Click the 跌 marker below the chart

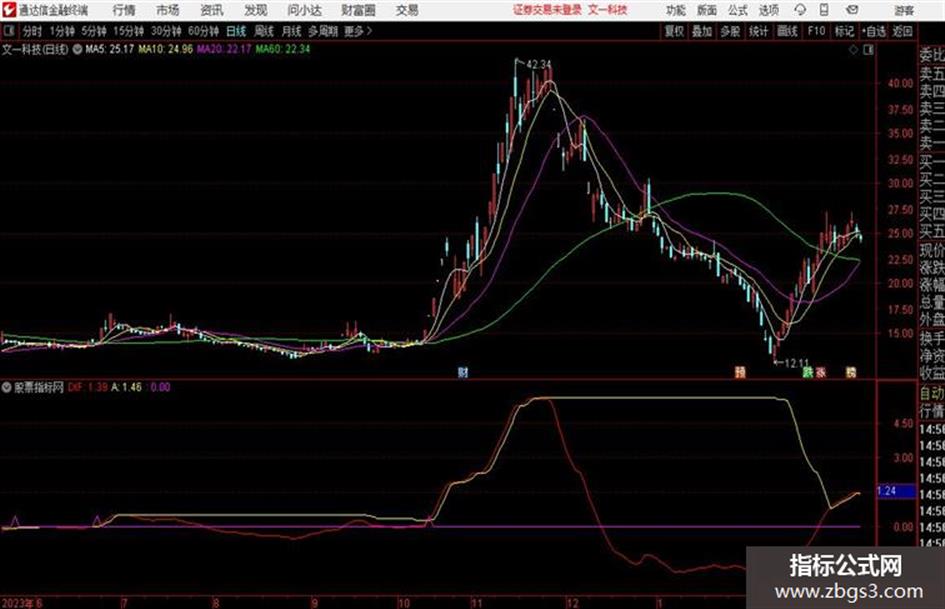point(808,372)
